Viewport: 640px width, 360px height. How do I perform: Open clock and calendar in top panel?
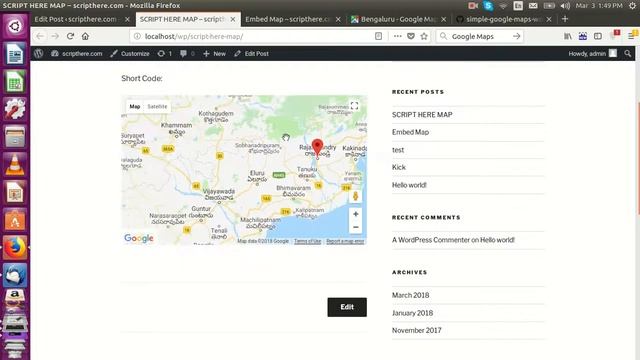[599, 5]
